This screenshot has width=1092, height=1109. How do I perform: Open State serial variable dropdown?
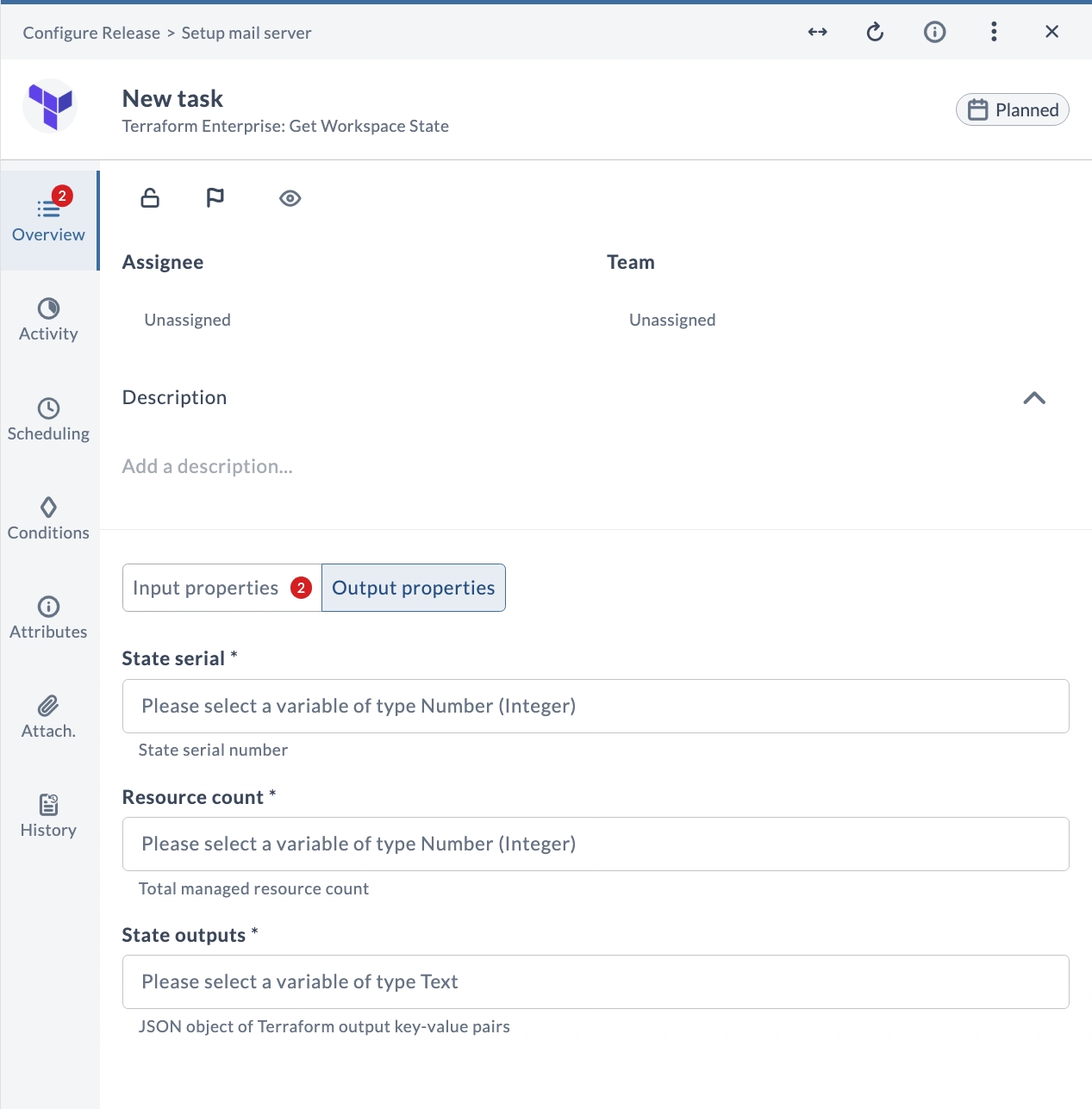596,706
